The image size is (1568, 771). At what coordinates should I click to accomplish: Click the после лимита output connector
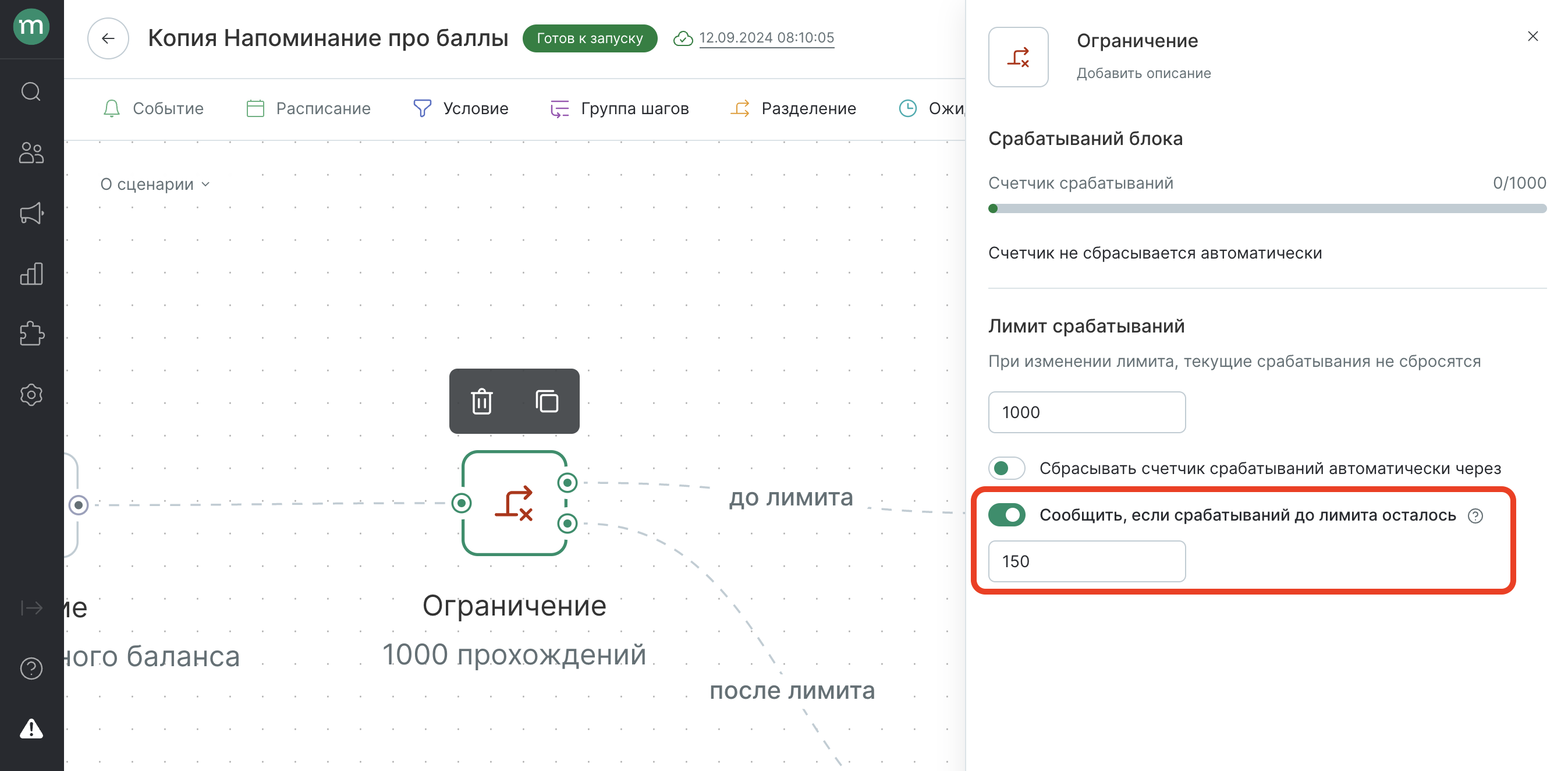pyautogui.click(x=567, y=523)
